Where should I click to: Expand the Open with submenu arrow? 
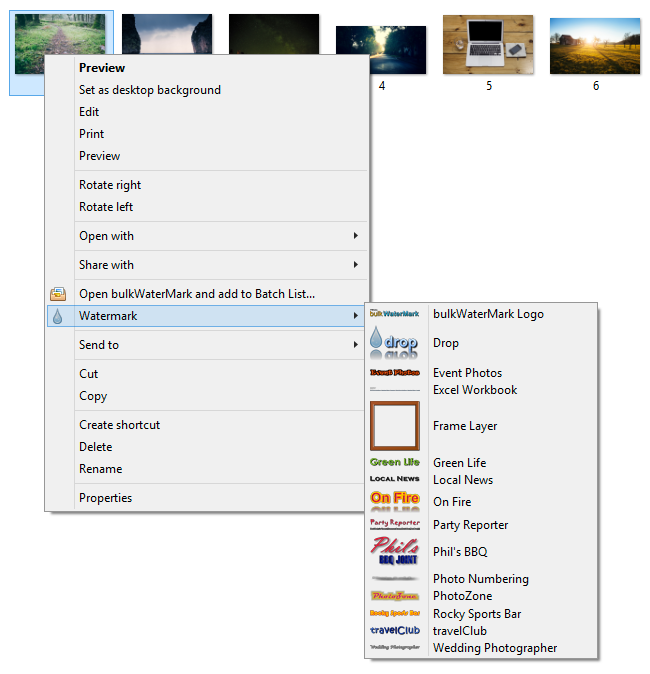pyautogui.click(x=356, y=236)
